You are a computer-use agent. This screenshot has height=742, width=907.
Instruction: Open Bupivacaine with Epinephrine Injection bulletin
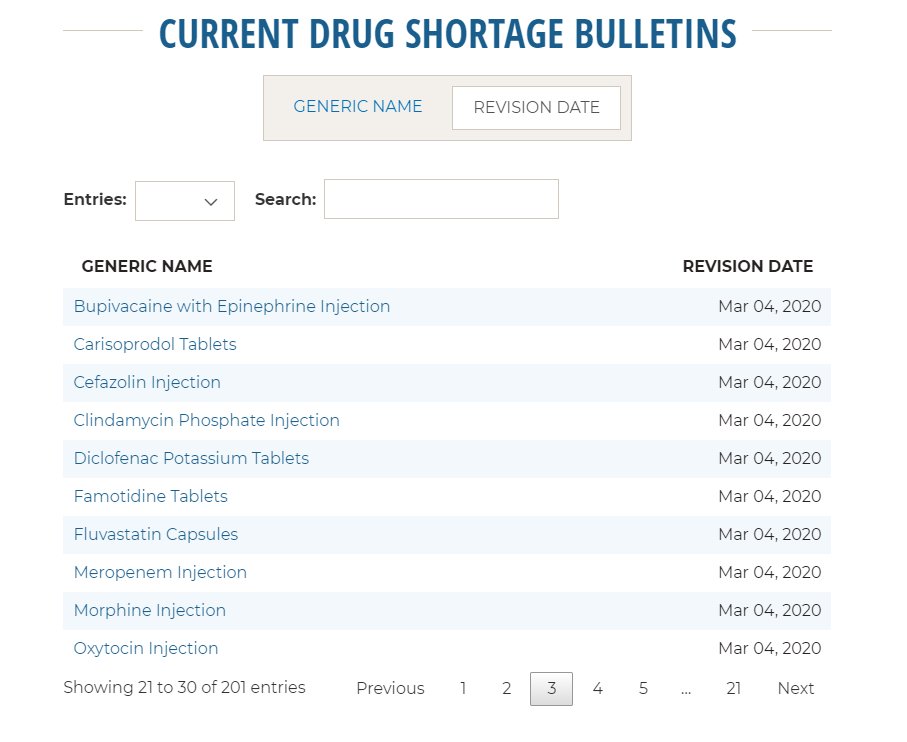[x=231, y=306]
